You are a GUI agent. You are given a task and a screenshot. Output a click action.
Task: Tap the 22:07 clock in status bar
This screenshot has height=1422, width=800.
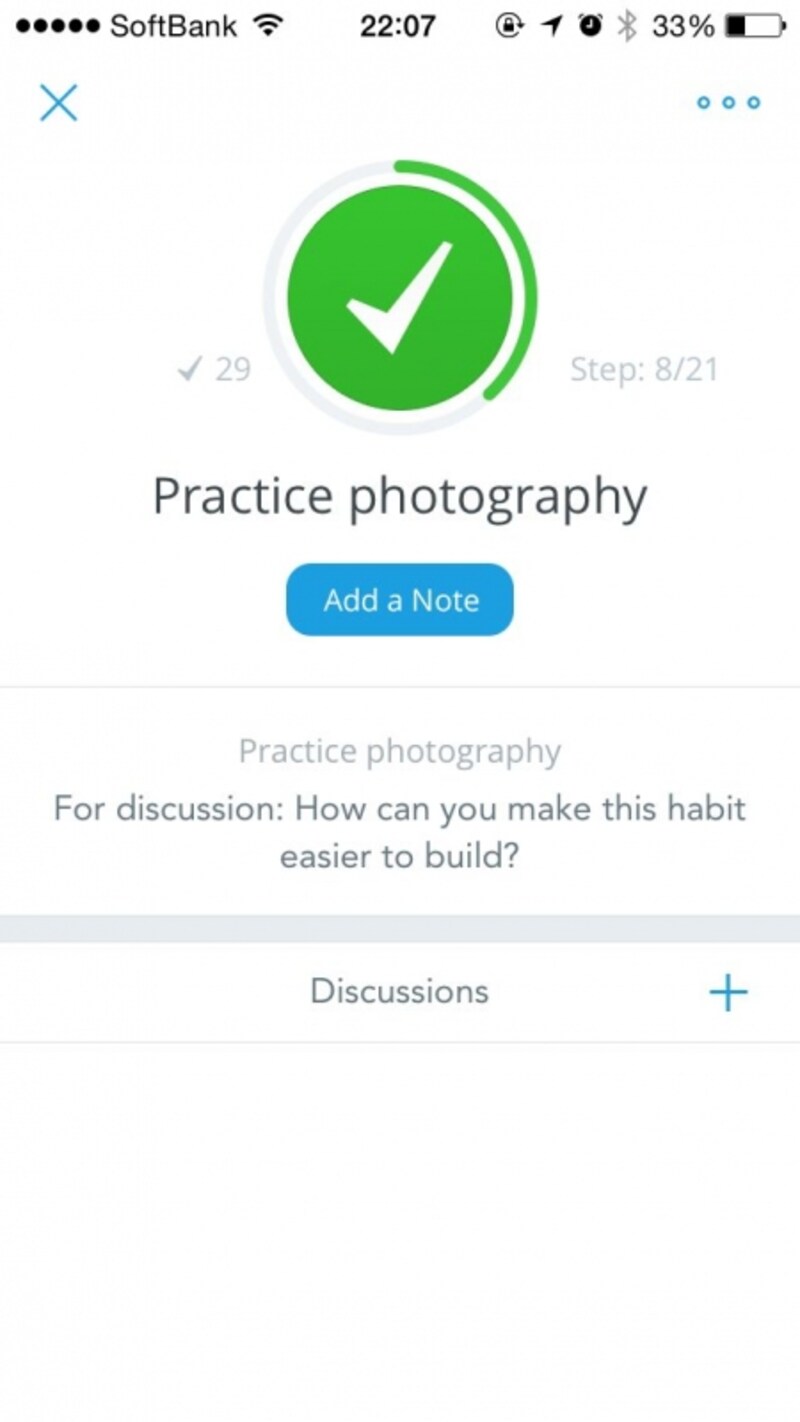[400, 26]
